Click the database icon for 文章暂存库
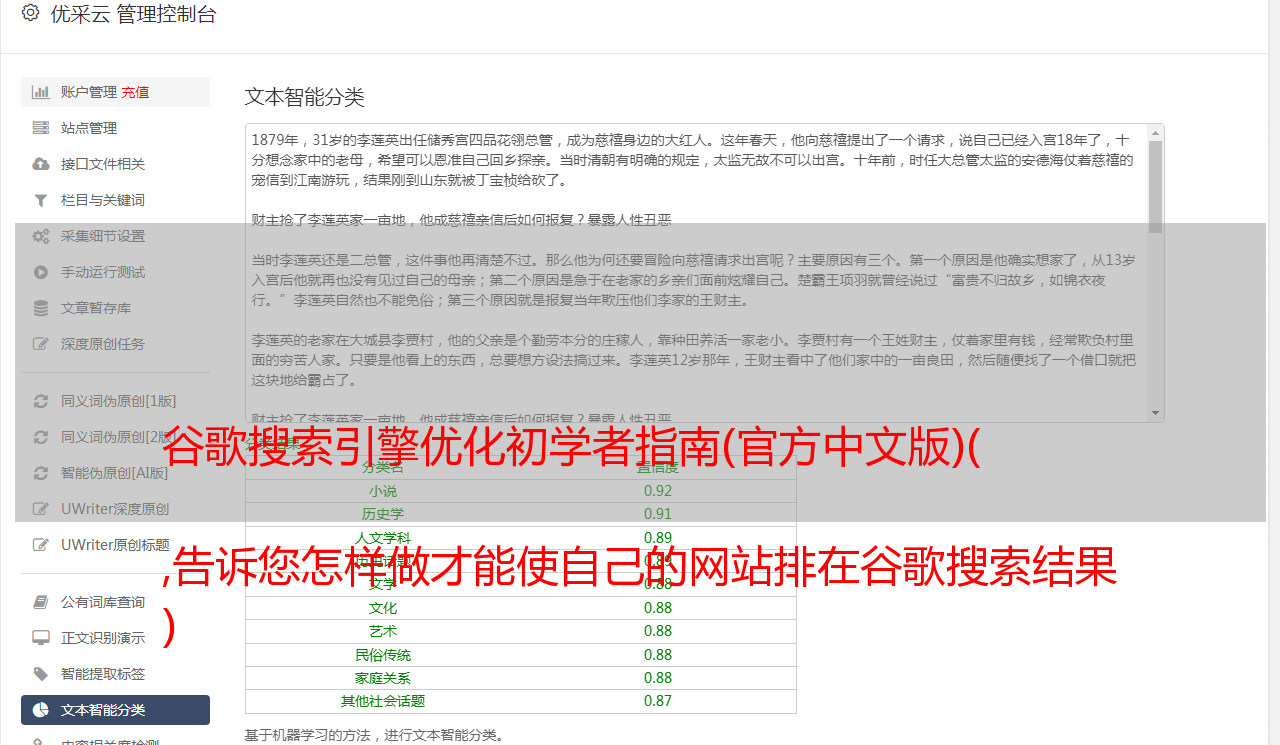The height and width of the screenshot is (745, 1280). pos(41,308)
